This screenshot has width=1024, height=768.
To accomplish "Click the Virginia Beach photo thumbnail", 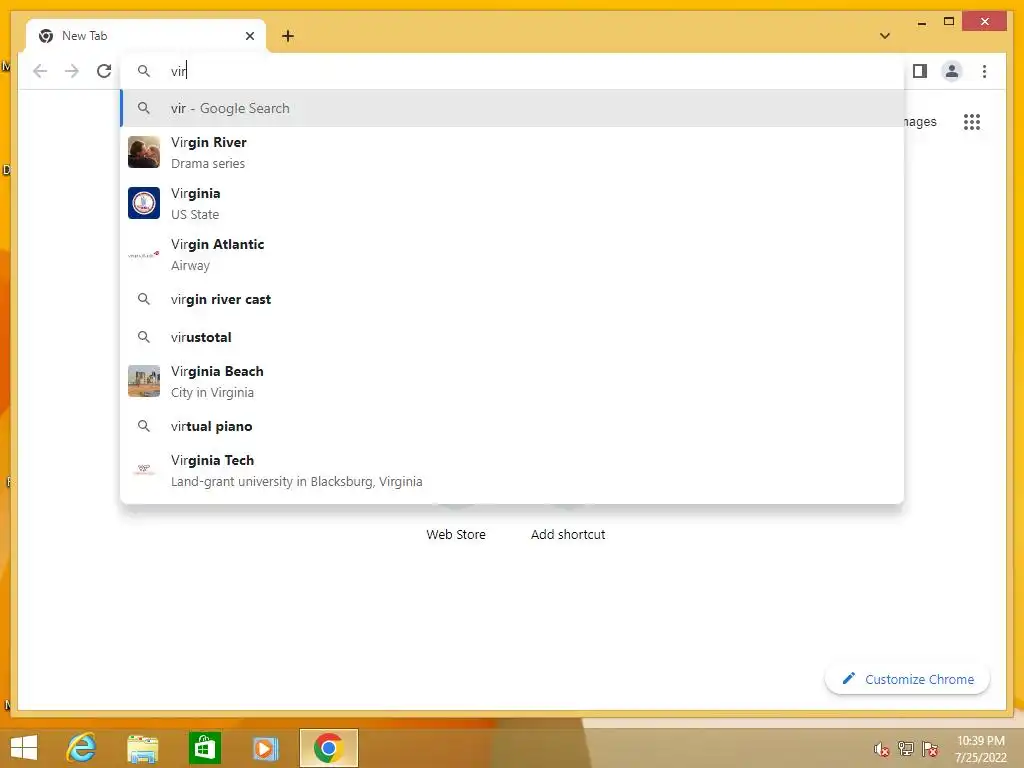I will coord(144,381).
